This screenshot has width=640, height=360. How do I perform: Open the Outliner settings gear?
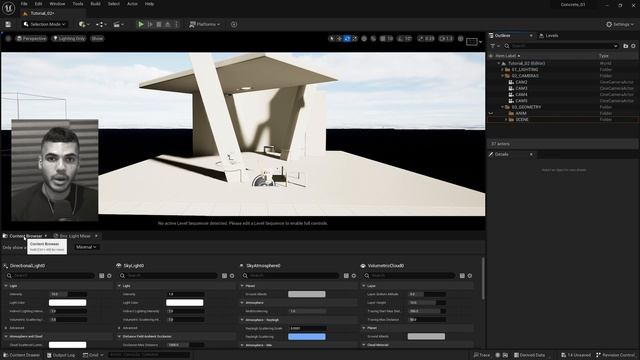tap(633, 46)
